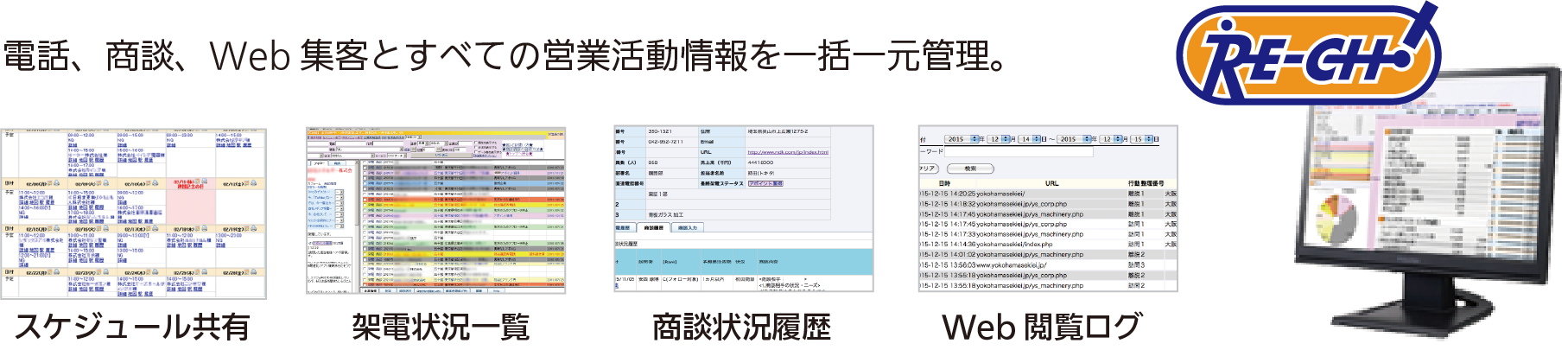Click the printer icon beside 02/16(火)
The width and height of the screenshot is (1568, 350).
[x=106, y=229]
